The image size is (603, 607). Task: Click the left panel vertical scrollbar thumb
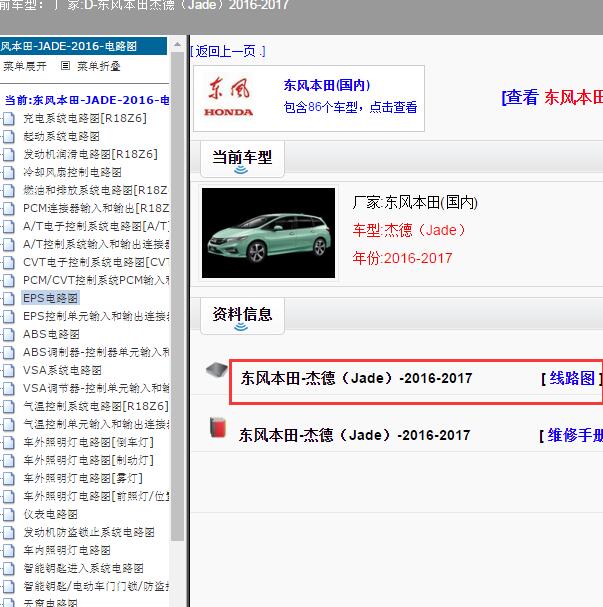tap(178, 296)
